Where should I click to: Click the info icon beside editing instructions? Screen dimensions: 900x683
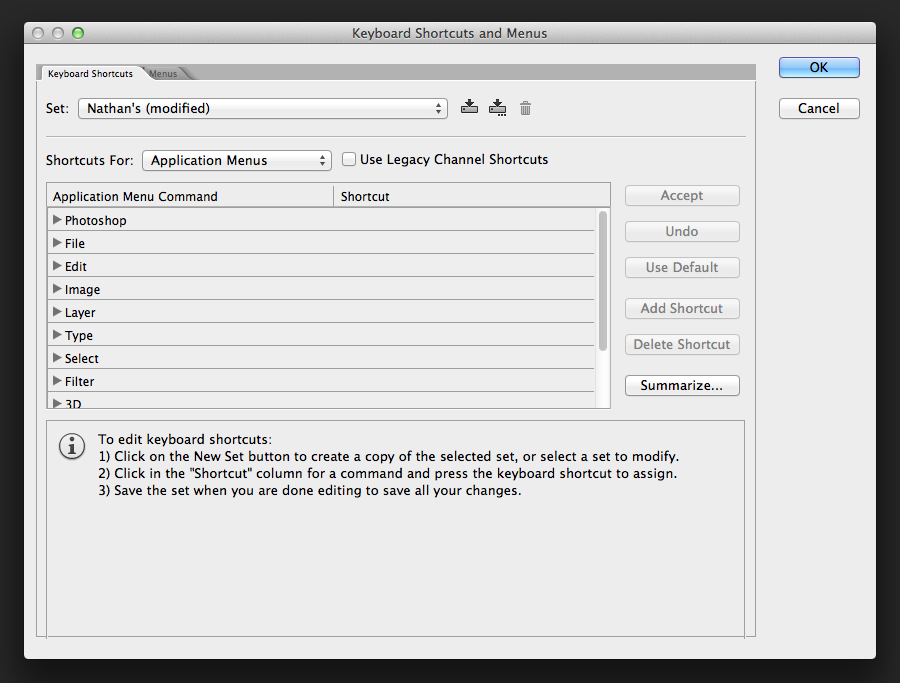tap(71, 446)
